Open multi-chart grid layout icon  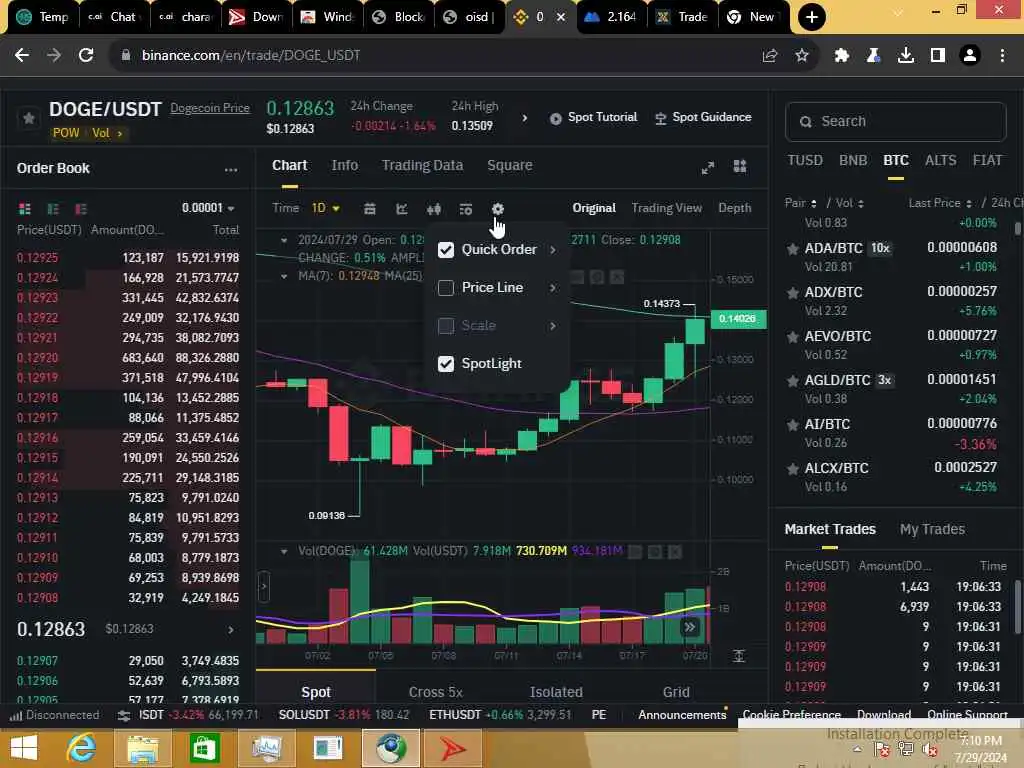point(740,167)
